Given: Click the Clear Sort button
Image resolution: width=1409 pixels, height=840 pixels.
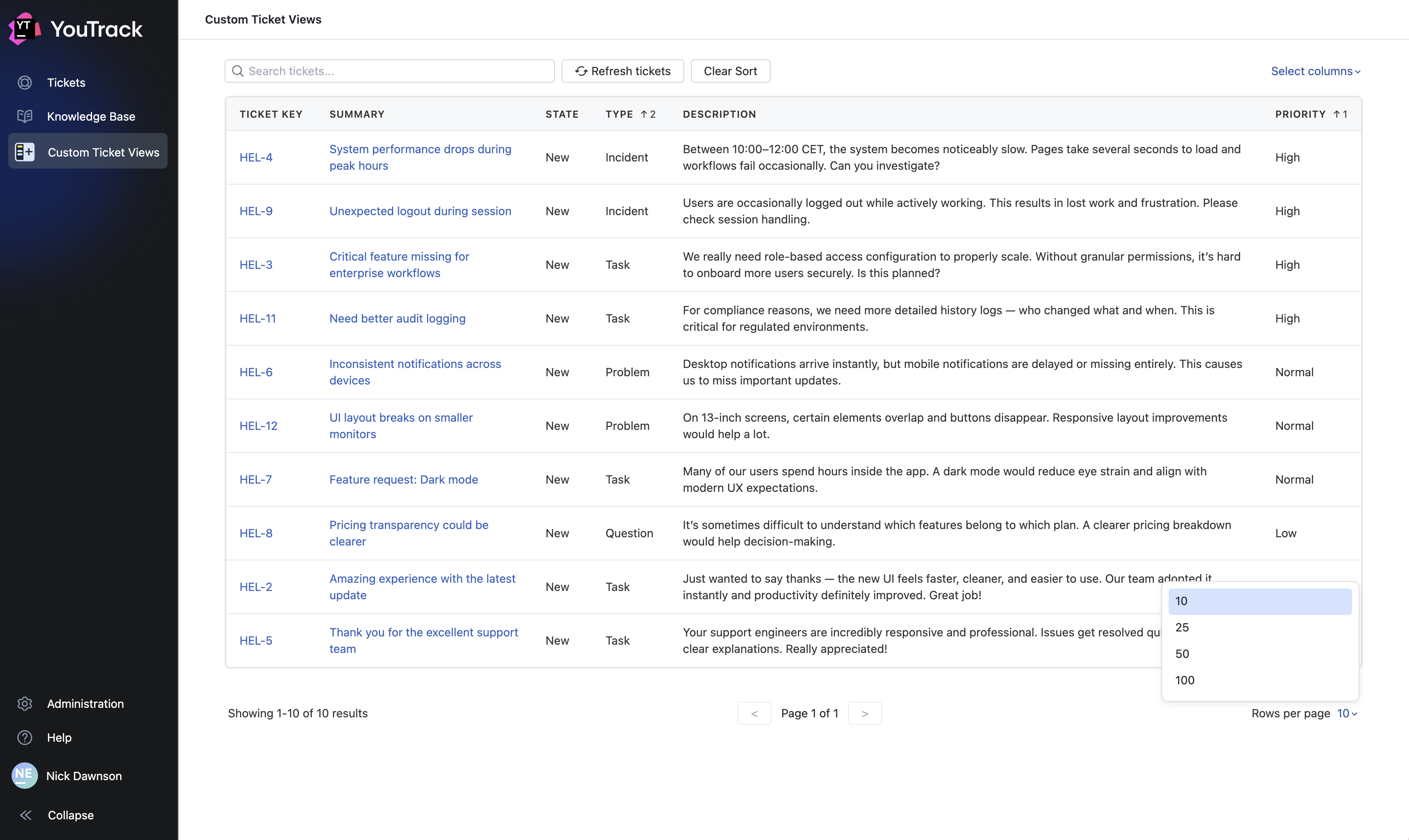Looking at the screenshot, I should [x=730, y=71].
